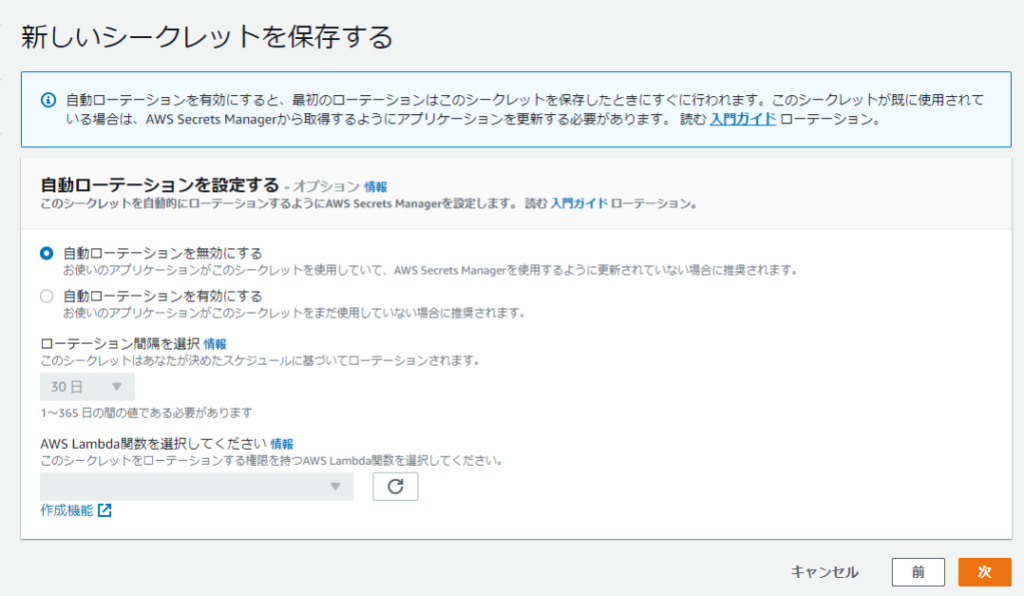This screenshot has height=596, width=1024.
Task: Click the AWS Lambda関数を選択してください label
Action: click(153, 444)
